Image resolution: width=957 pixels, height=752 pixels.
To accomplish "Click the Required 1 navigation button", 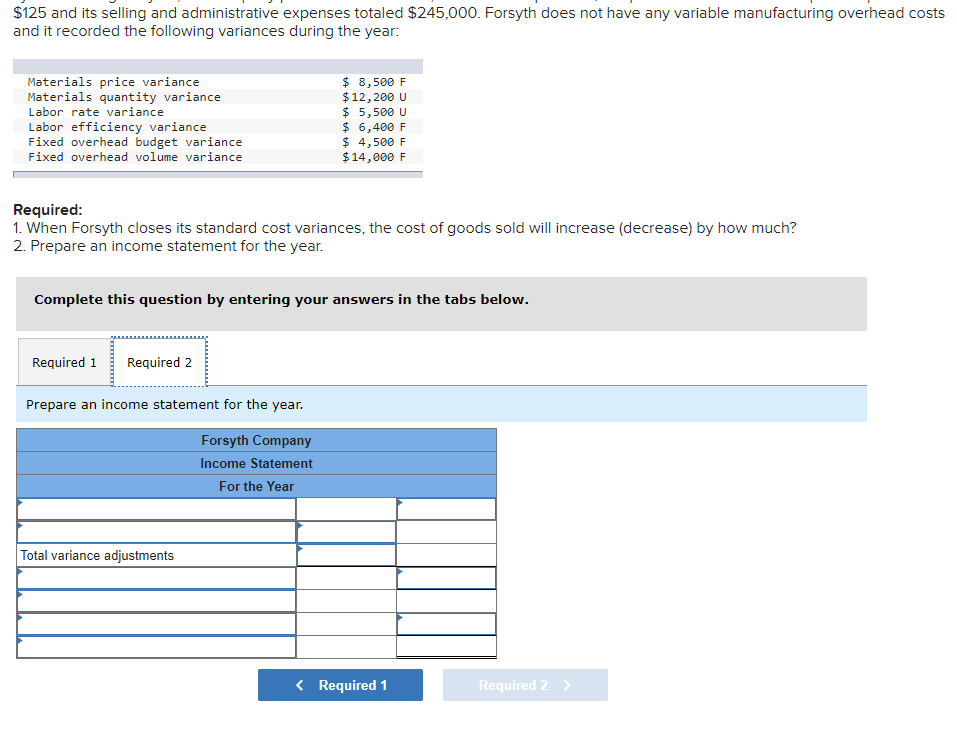I will point(340,685).
